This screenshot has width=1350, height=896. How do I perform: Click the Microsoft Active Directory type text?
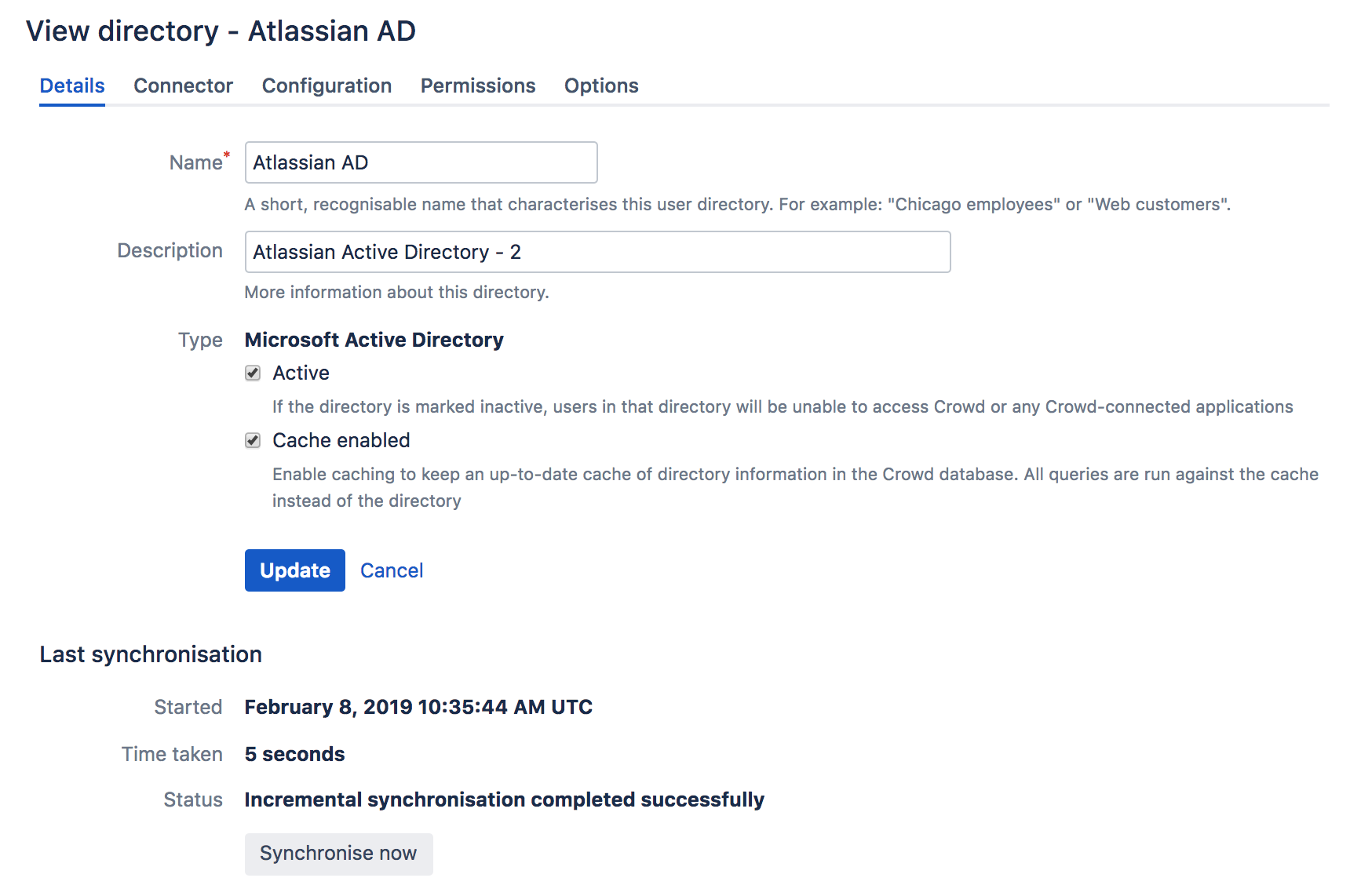tap(374, 340)
